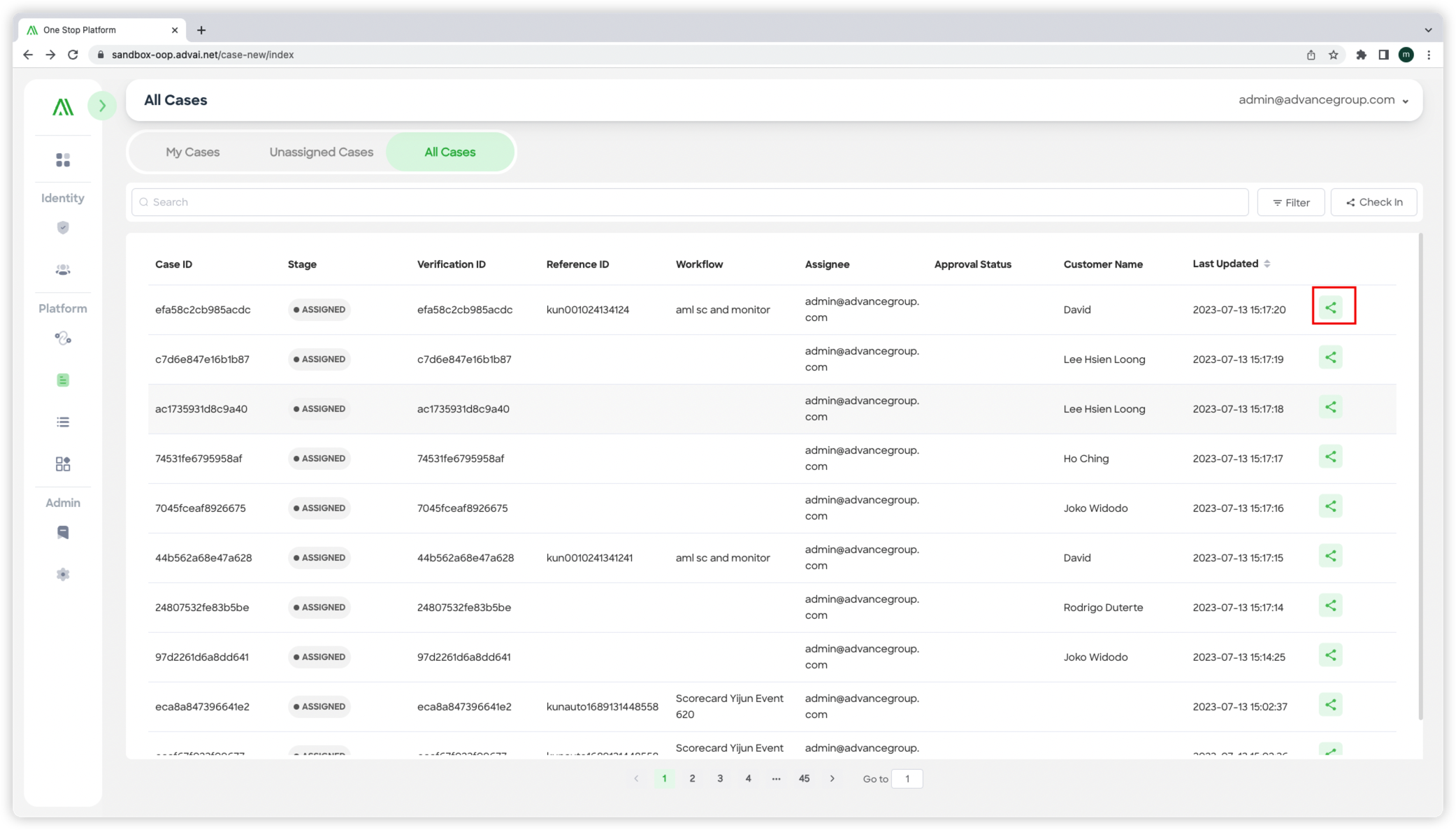Screen dimensions: 1456x830
Task: Close the One Stop Platform browser tab
Action: [175, 30]
